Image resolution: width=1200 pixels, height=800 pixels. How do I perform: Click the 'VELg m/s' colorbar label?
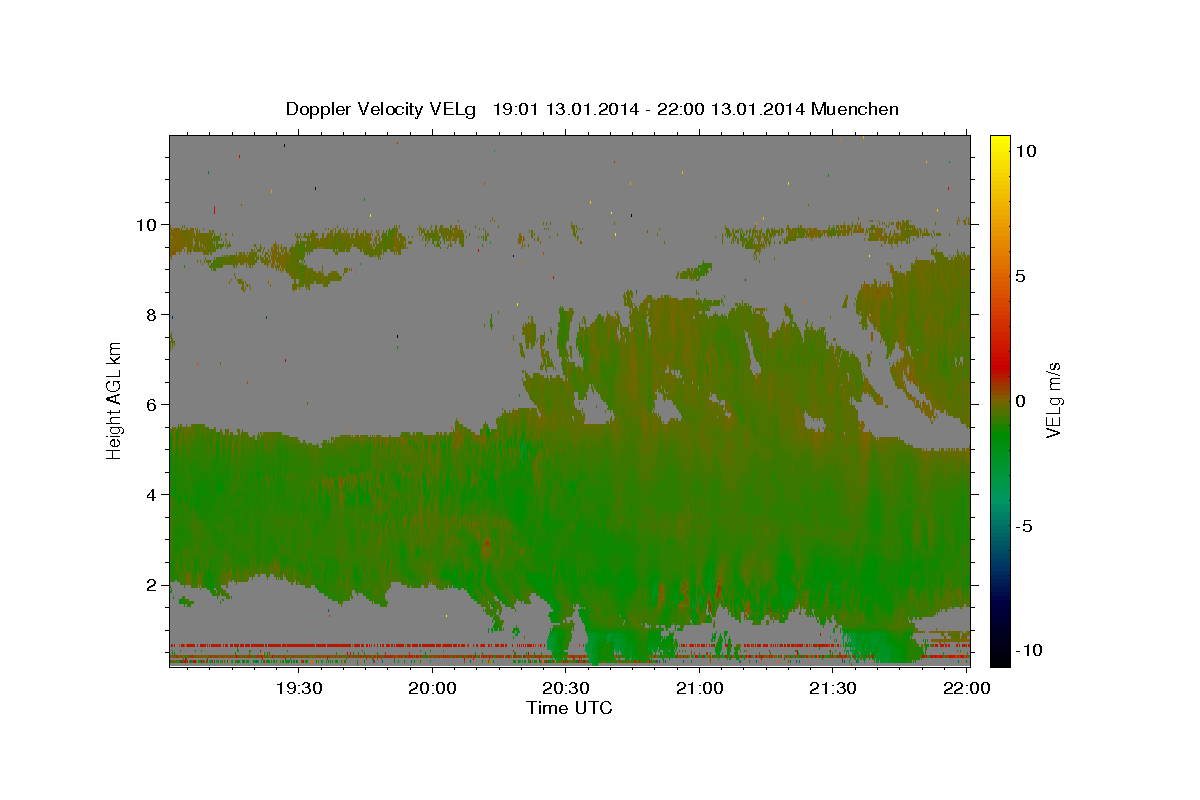(x=1053, y=400)
